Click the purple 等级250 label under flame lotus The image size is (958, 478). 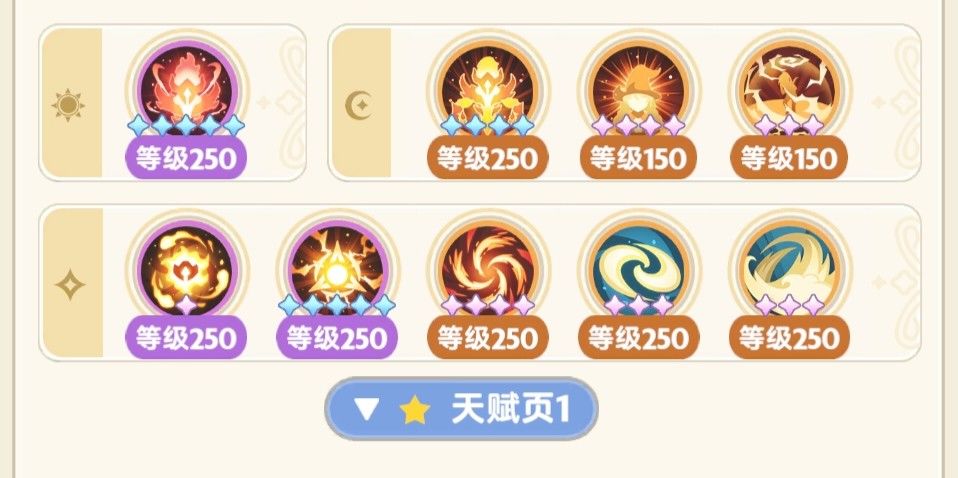coord(186,158)
